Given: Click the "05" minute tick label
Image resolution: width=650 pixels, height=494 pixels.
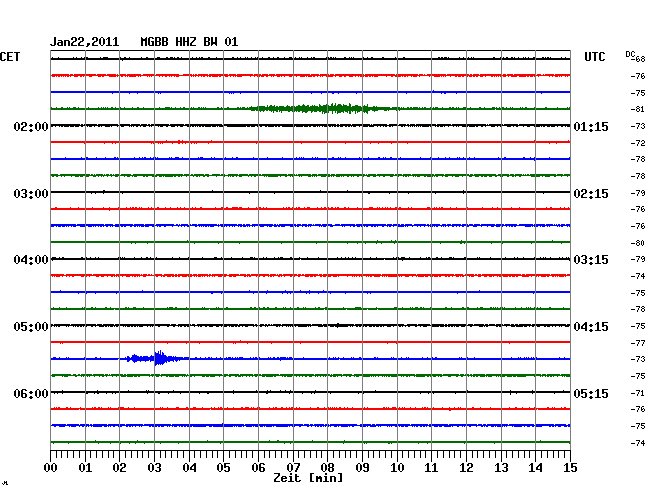Looking at the screenshot, I should point(223,468).
